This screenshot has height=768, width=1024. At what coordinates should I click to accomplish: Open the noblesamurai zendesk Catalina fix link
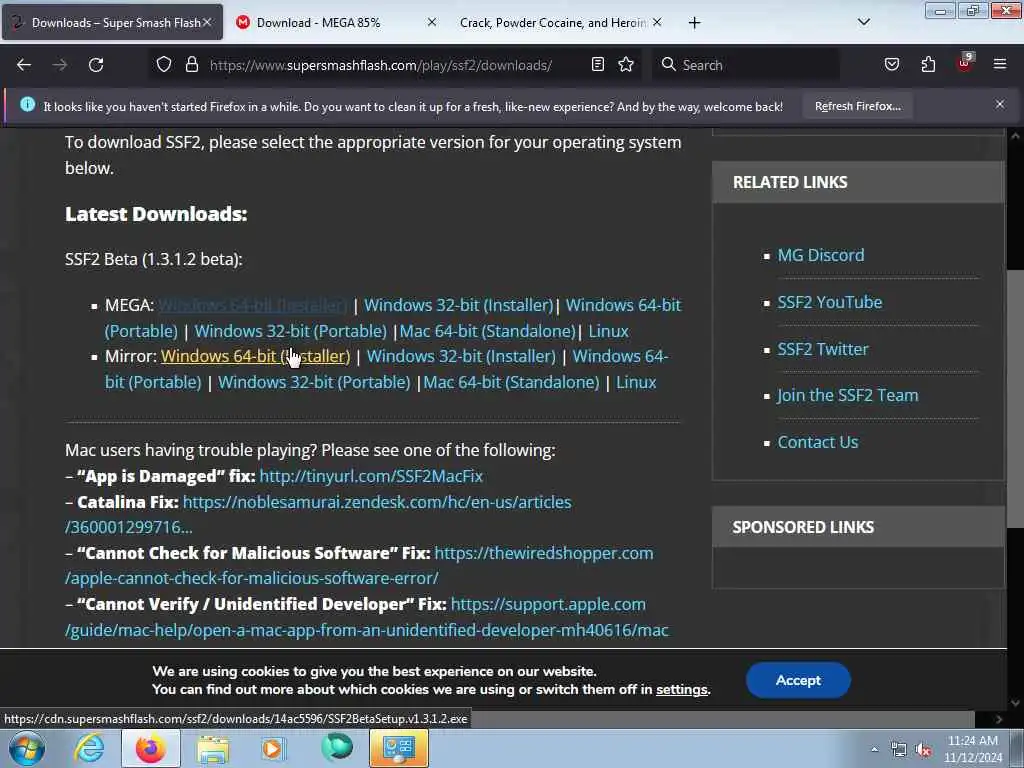[x=377, y=502]
